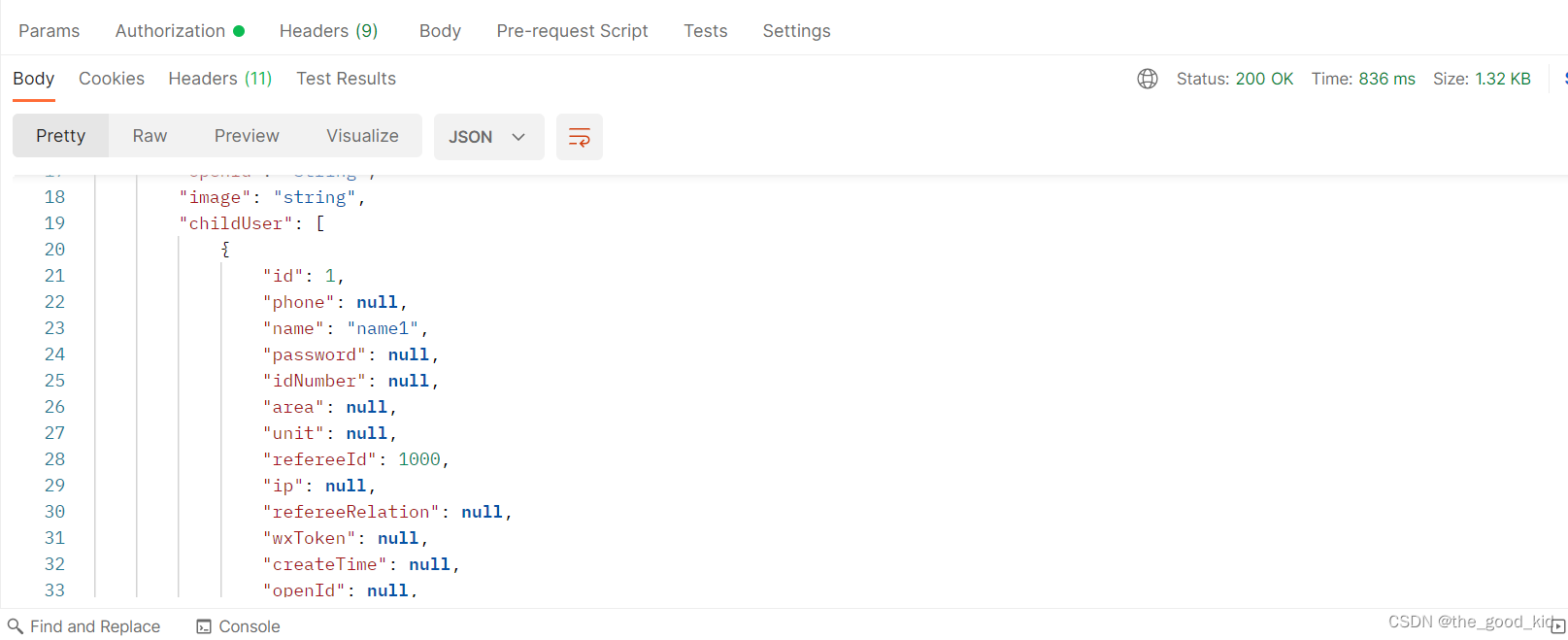Switch to the Pre-request Script tab
Image resolution: width=1568 pixels, height=640 pixels.
(x=572, y=30)
